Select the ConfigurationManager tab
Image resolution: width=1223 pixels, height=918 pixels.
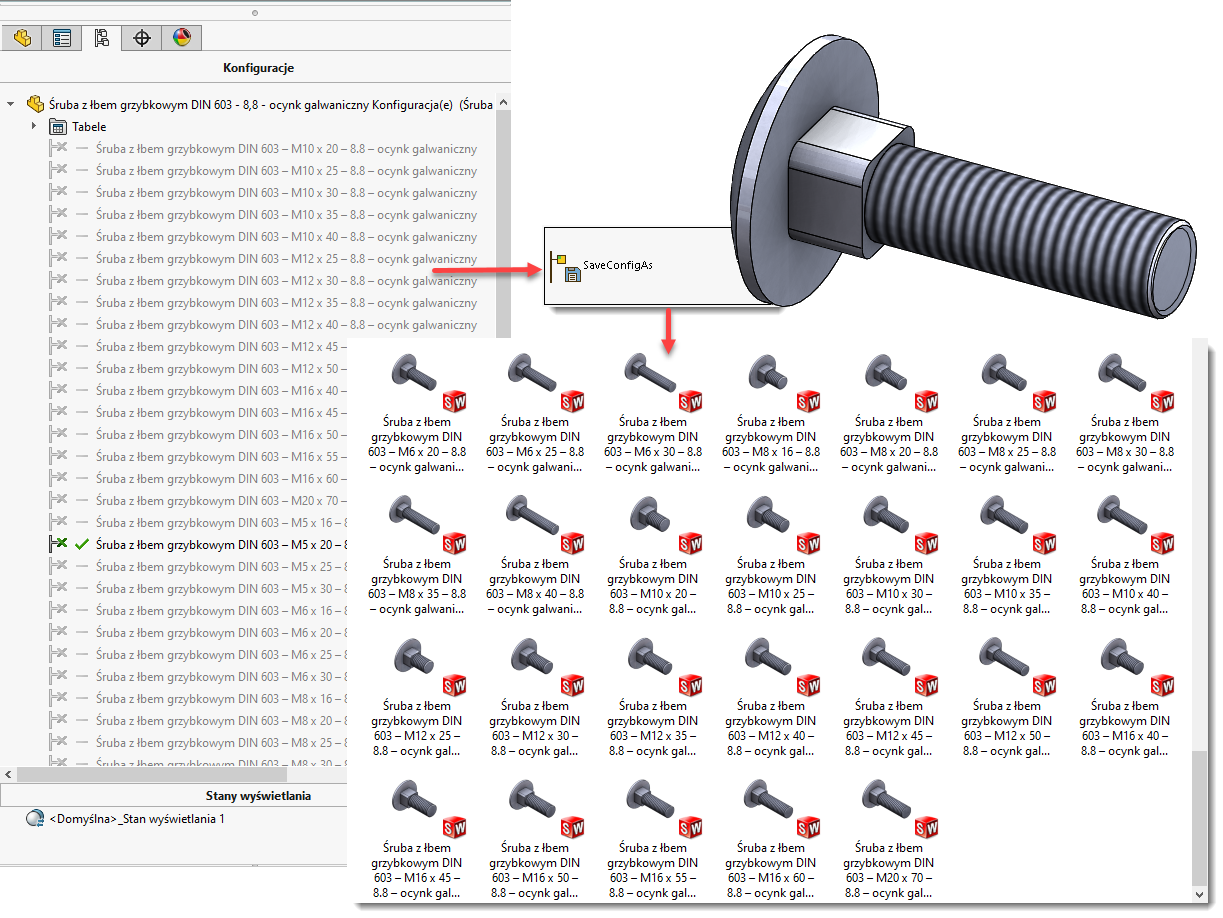pos(101,38)
